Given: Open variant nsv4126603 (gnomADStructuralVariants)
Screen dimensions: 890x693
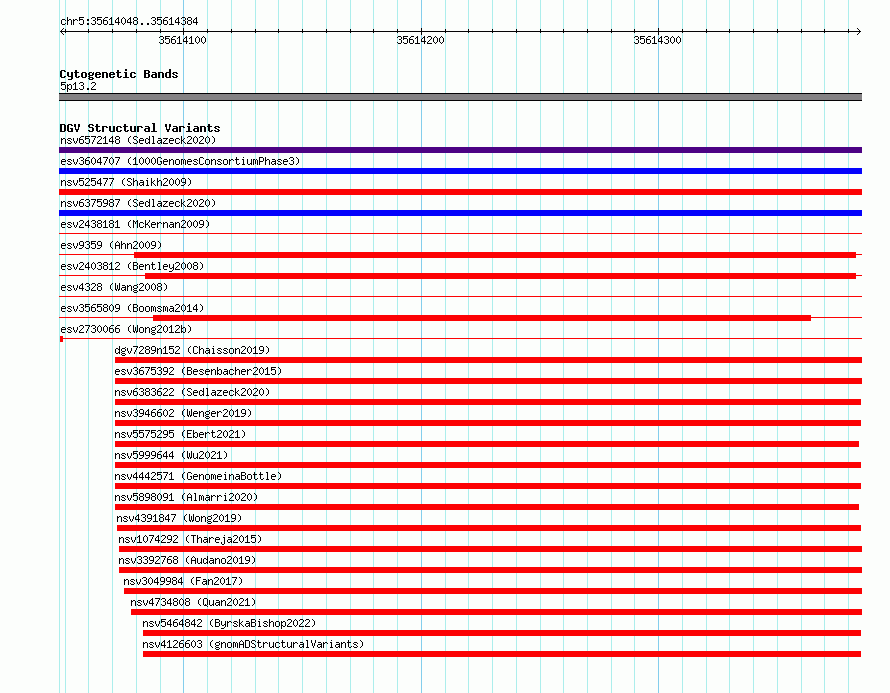Looking at the screenshot, I should pos(253,644).
